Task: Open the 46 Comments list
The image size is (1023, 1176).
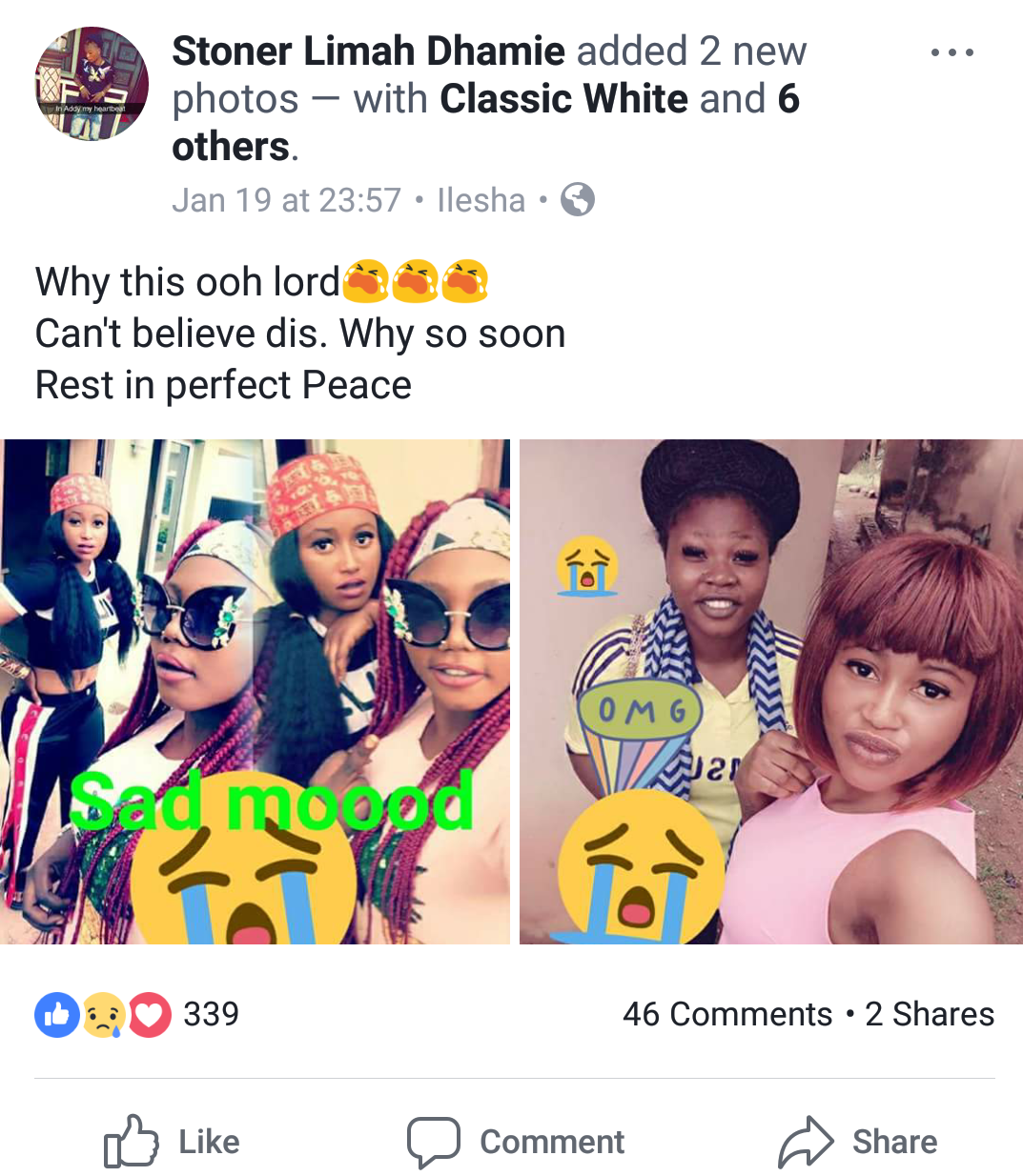Action: click(x=727, y=1014)
